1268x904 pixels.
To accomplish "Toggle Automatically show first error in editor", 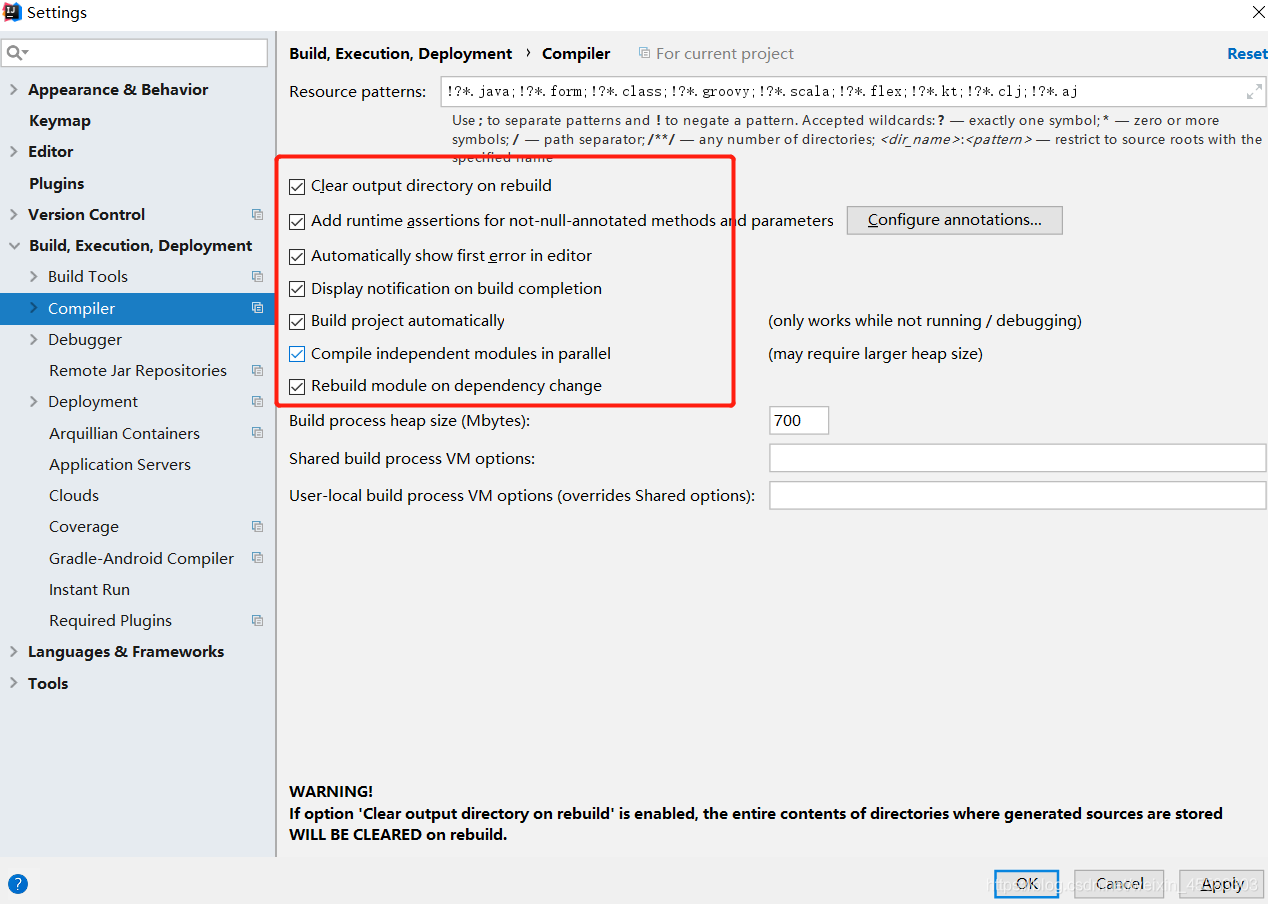I will coord(297,256).
